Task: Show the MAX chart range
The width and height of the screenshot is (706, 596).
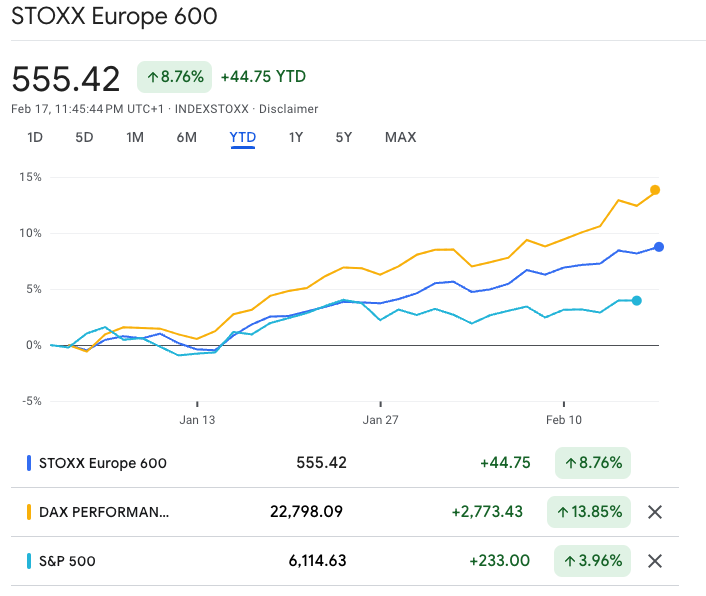Action: pyautogui.click(x=400, y=137)
